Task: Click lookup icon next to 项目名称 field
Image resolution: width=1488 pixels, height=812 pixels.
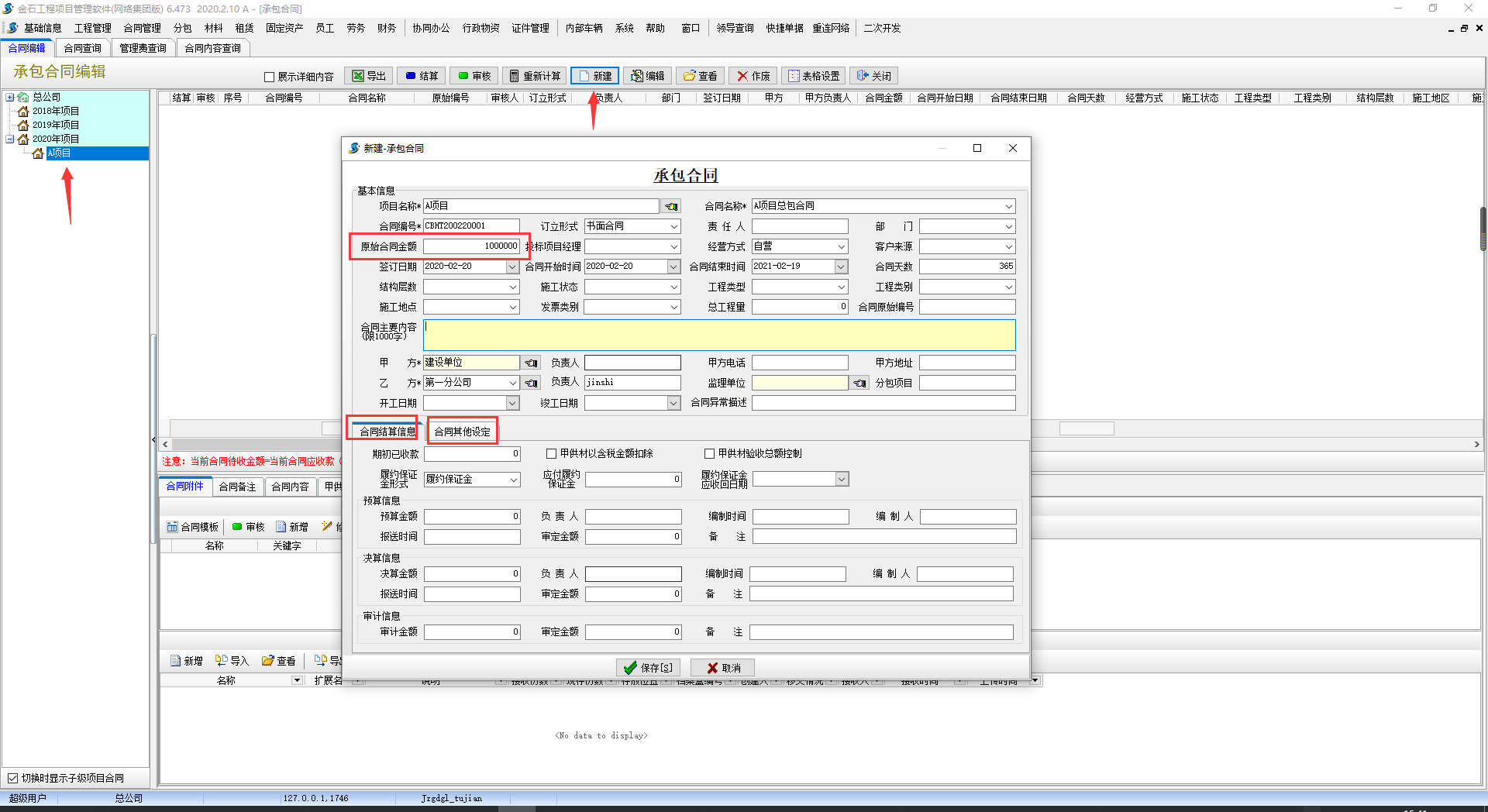Action: click(x=671, y=206)
